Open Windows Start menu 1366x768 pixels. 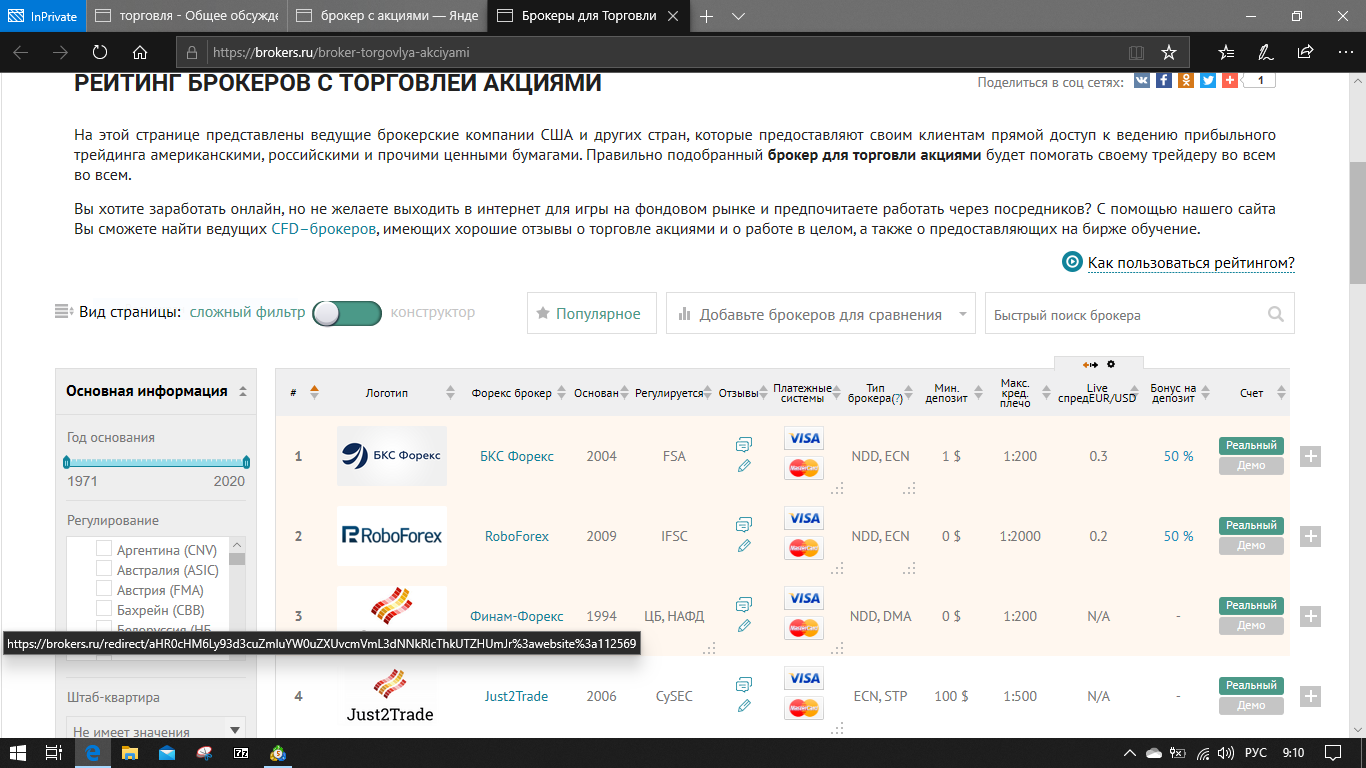18,752
